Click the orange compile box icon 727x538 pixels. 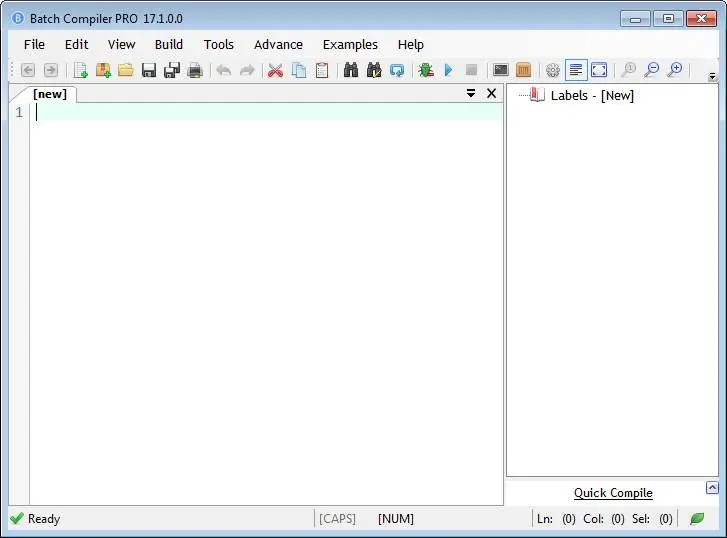(523, 70)
